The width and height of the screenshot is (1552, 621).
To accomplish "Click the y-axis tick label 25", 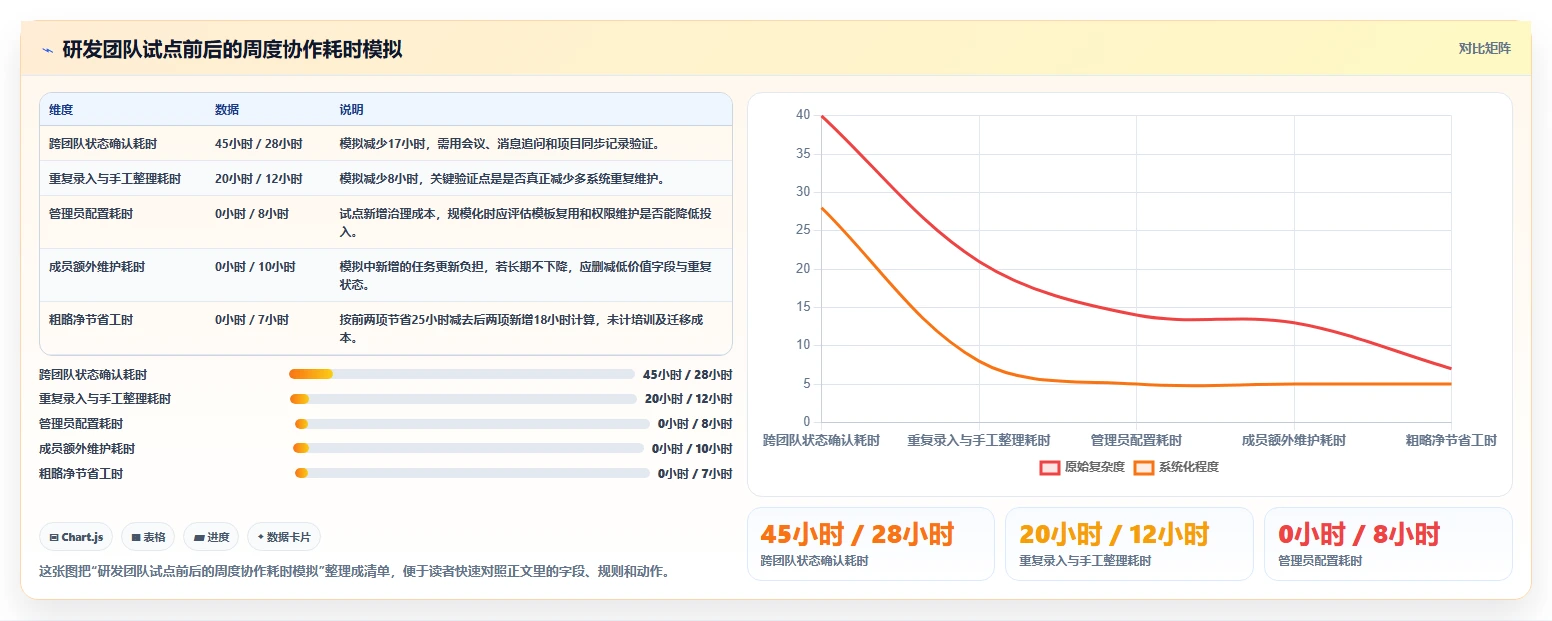I will click(x=803, y=230).
